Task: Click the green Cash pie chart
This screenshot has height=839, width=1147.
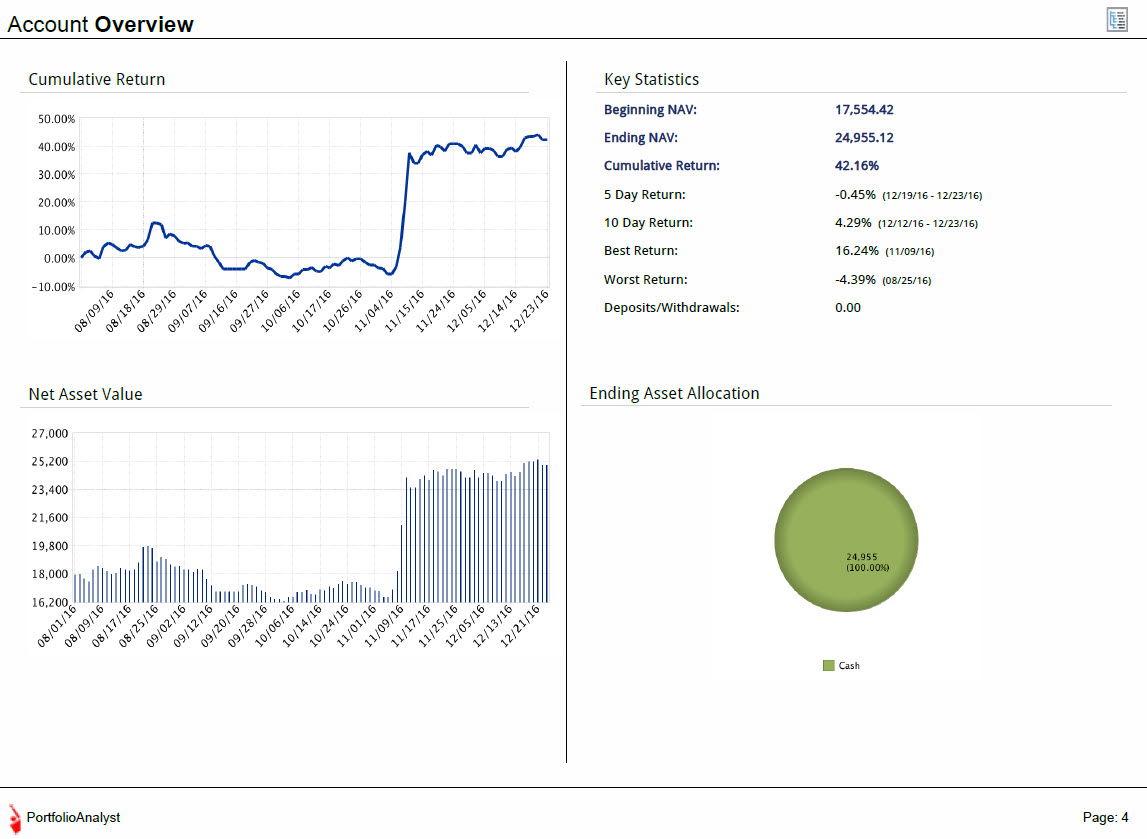Action: [846, 540]
